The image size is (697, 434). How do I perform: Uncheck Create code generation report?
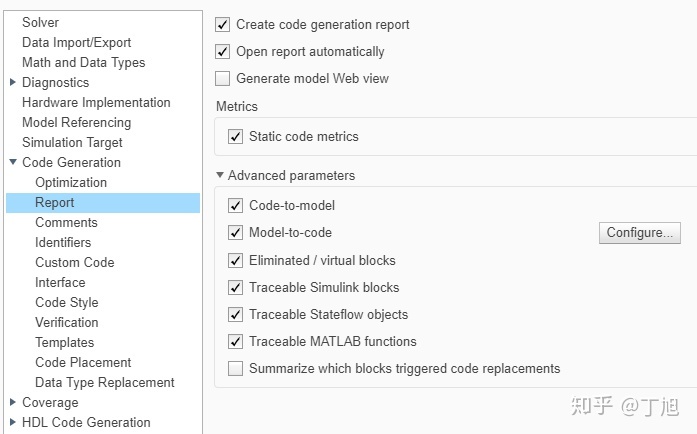coord(223,24)
